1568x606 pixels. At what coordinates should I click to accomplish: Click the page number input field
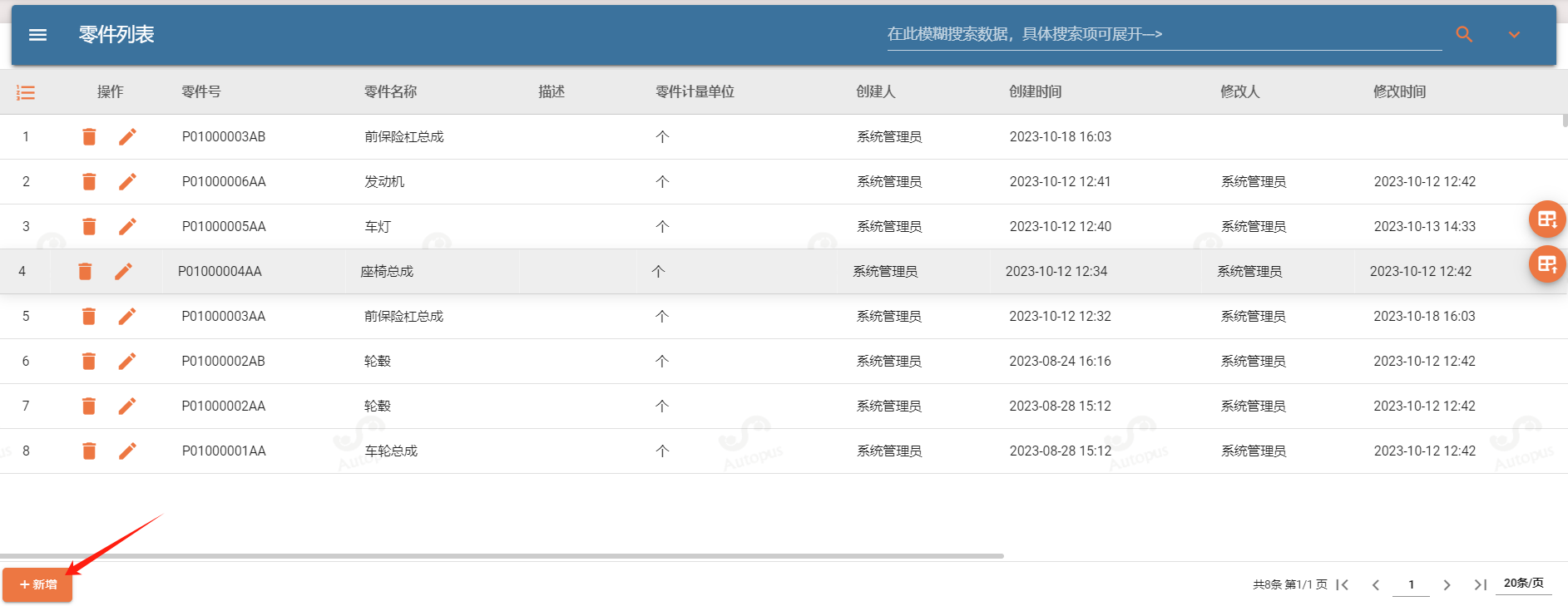[x=1411, y=584]
